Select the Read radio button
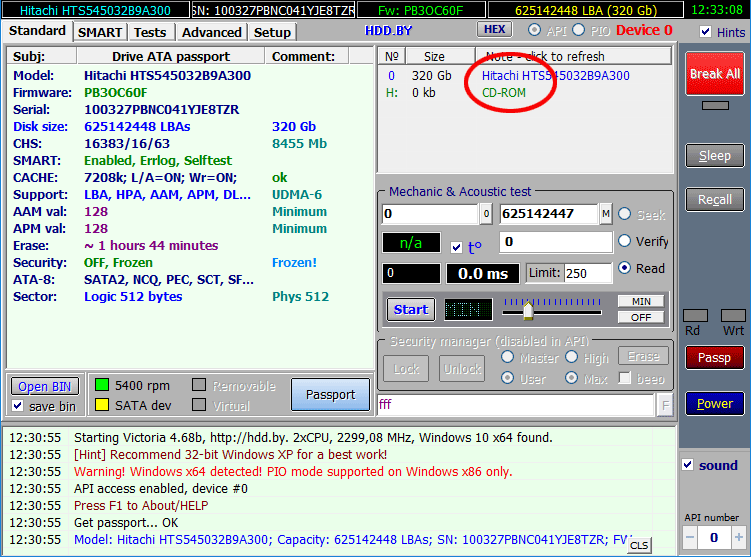This screenshot has height=557, width=751. point(625,268)
